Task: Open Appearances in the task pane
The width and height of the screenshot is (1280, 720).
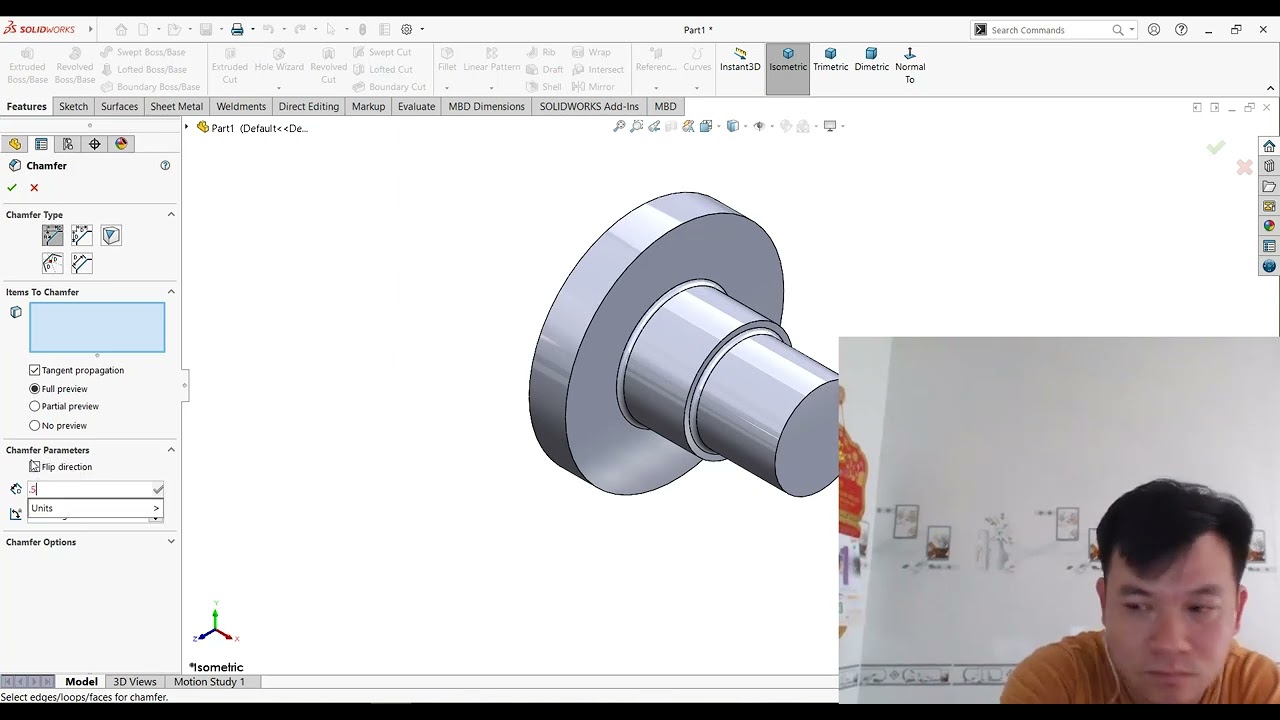Action: pos(1269,226)
